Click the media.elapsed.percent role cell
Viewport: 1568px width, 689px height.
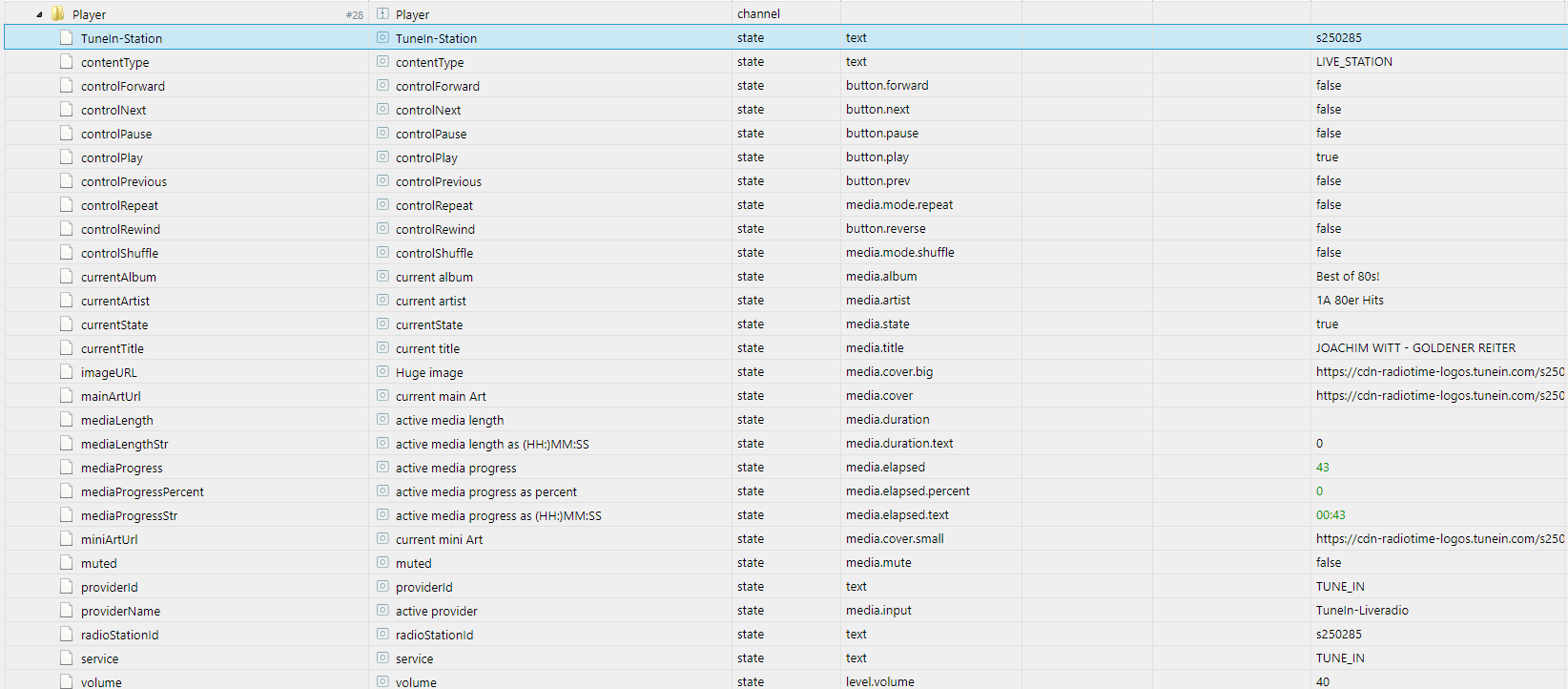click(907, 491)
